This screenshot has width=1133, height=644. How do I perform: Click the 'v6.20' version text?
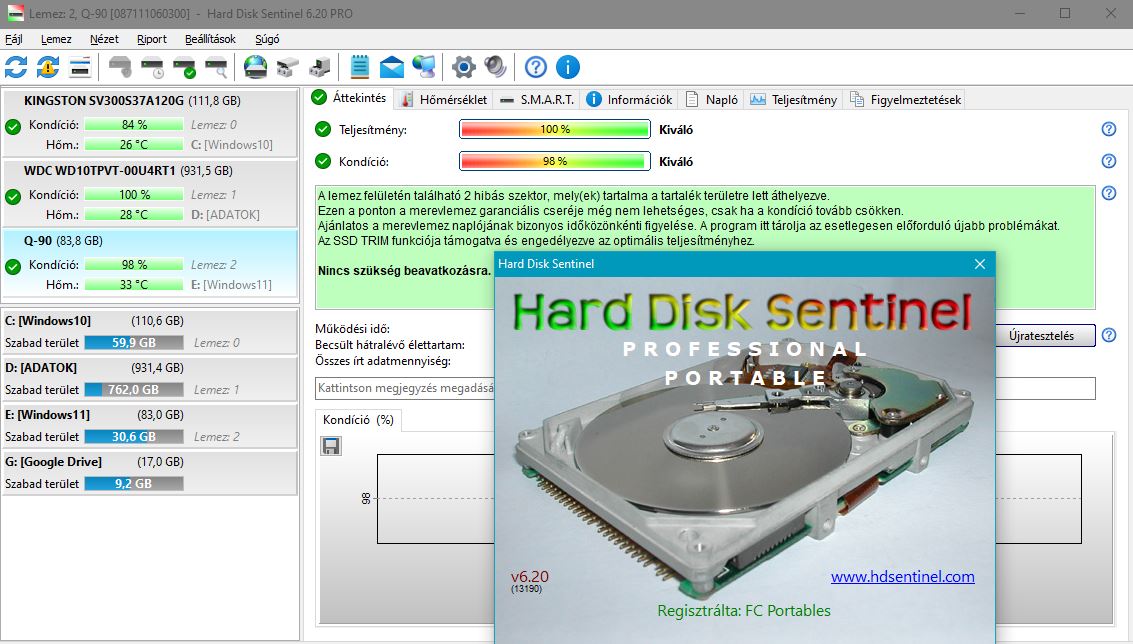[x=530, y=576]
